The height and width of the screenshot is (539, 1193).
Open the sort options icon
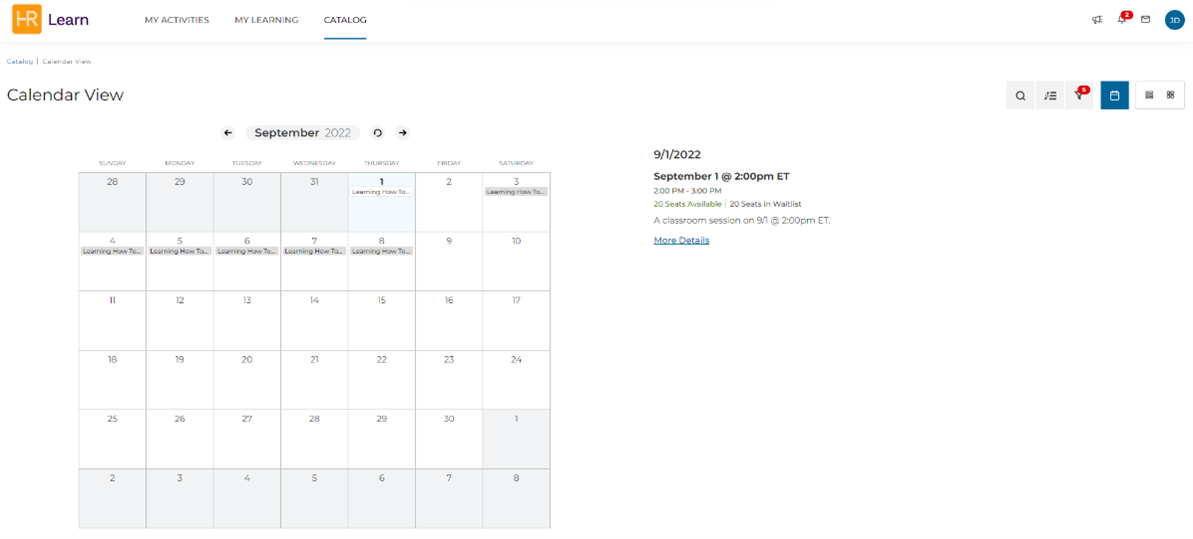[1050, 96]
